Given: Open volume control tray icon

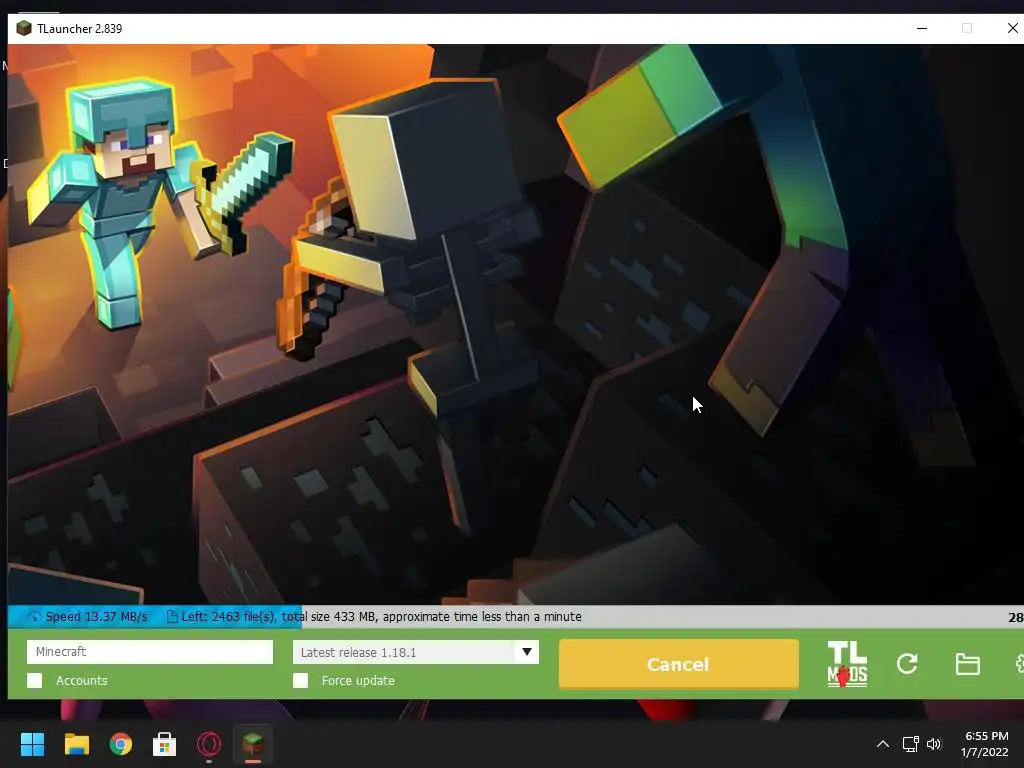Looking at the screenshot, I should tap(934, 744).
